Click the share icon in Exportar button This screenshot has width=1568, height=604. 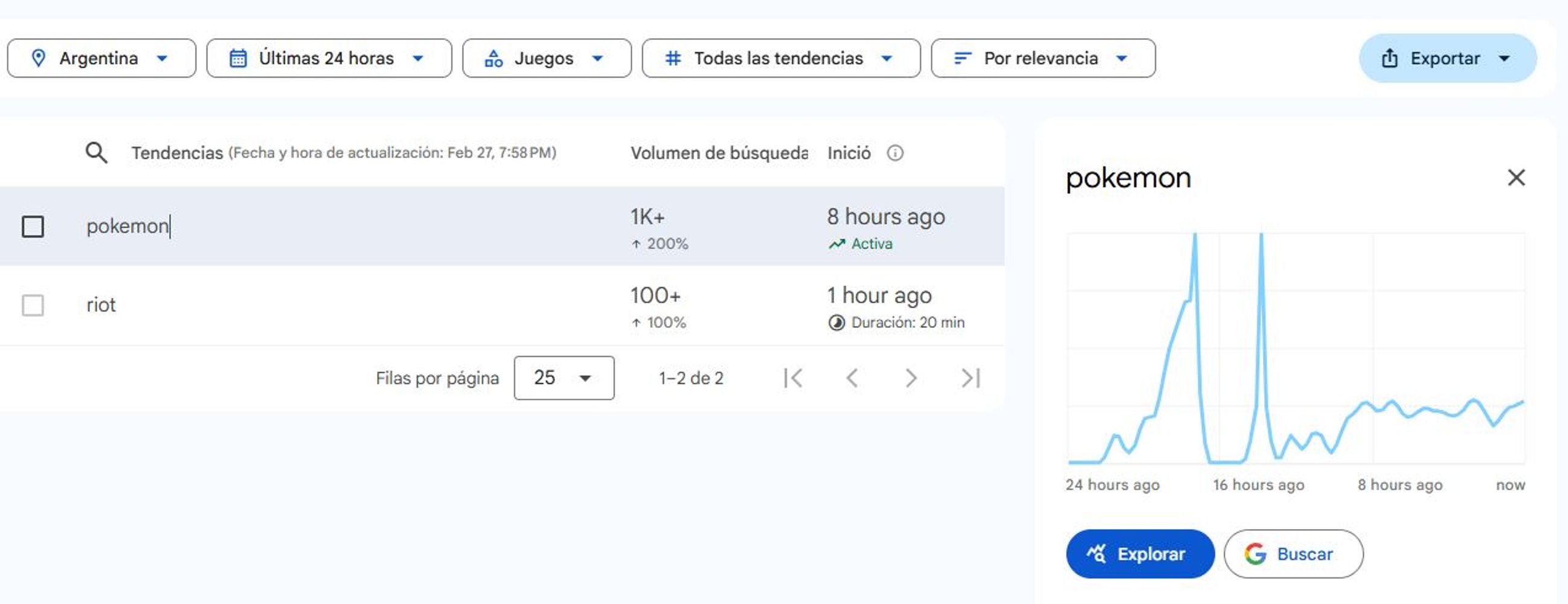(1390, 59)
